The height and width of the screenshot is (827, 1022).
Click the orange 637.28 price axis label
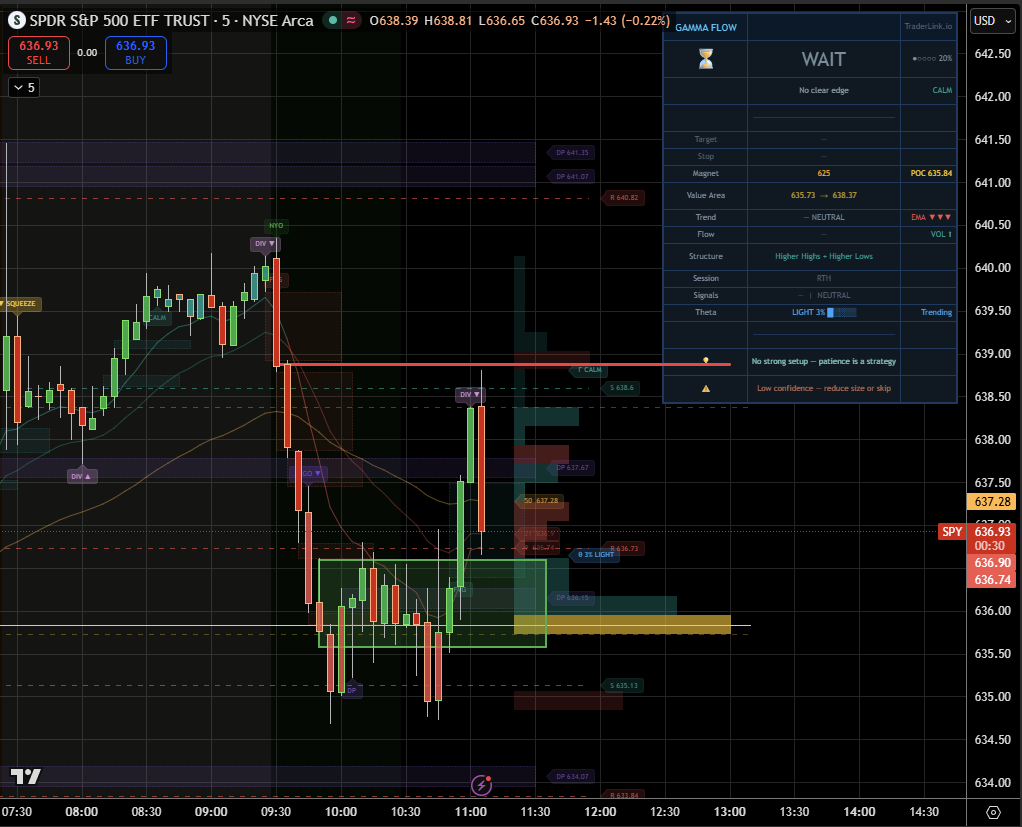[x=992, y=502]
